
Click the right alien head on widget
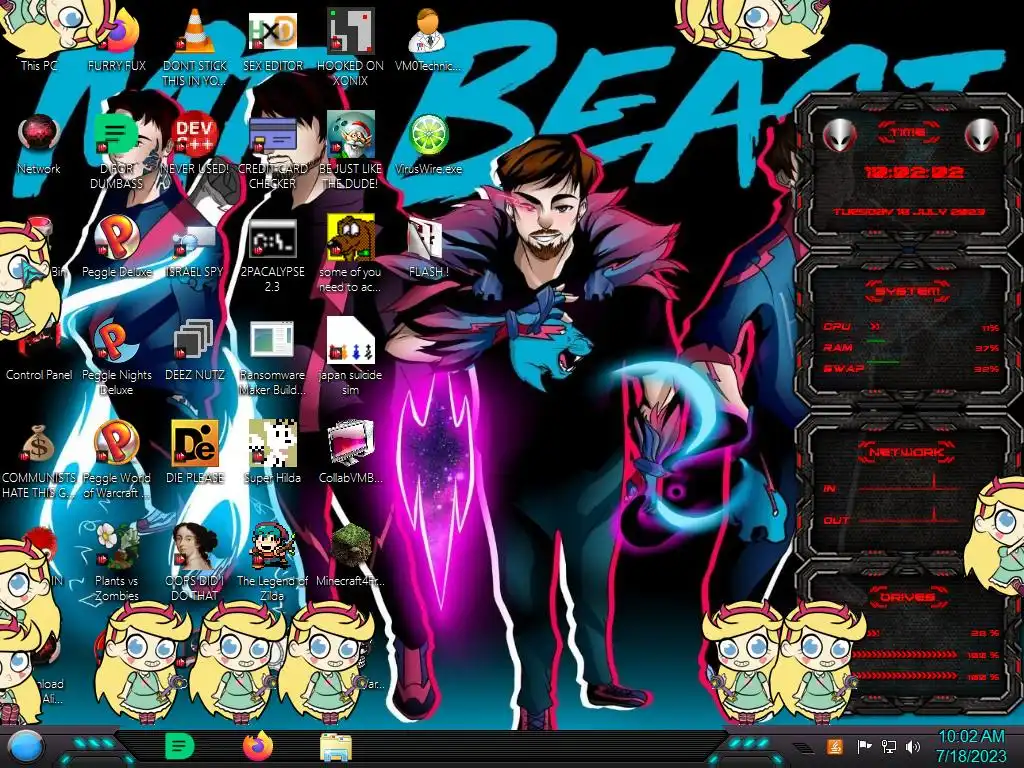[x=981, y=136]
